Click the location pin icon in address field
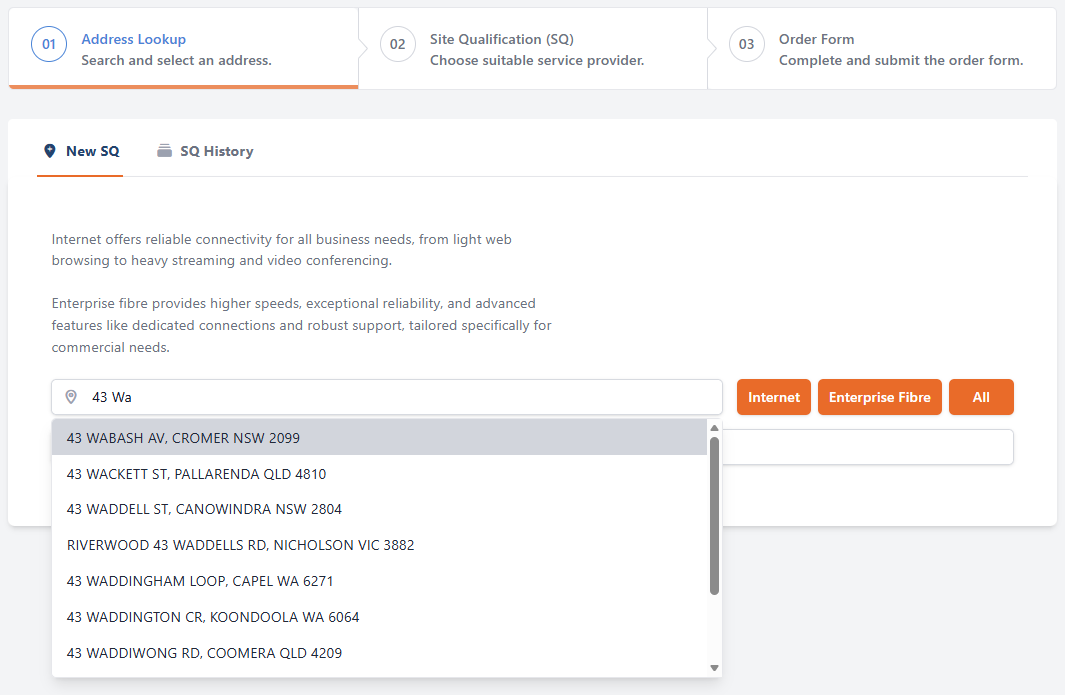1065x695 pixels. point(71,397)
